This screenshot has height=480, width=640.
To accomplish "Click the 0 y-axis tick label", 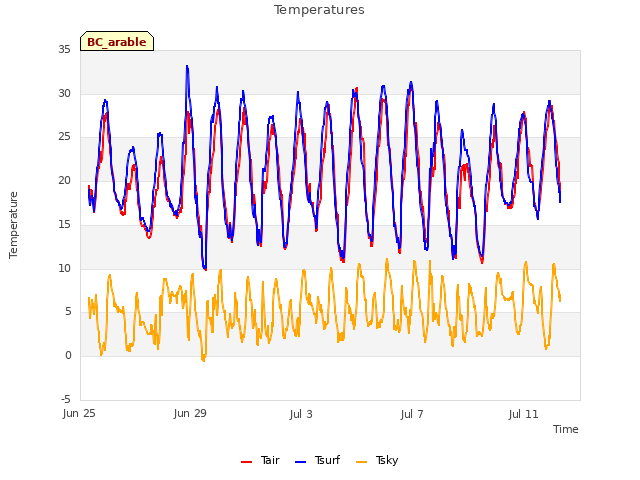I will coord(68,356).
